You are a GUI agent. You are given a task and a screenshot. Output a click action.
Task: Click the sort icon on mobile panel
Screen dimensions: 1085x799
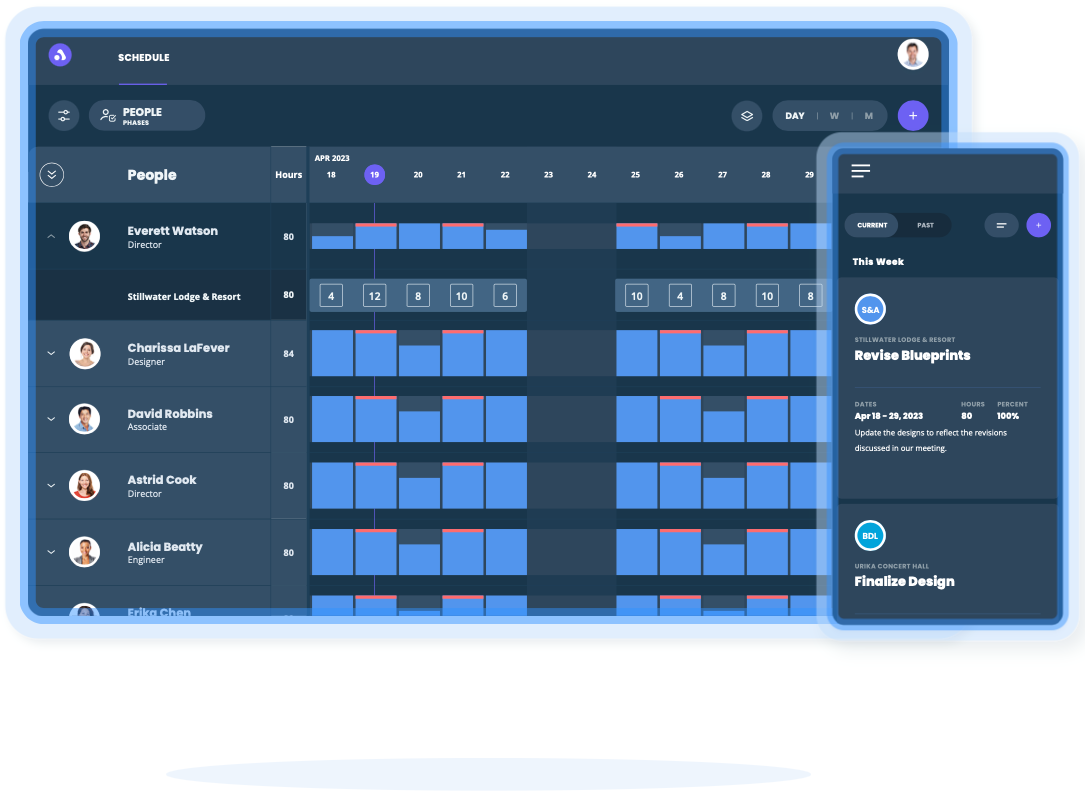[x=1001, y=225]
